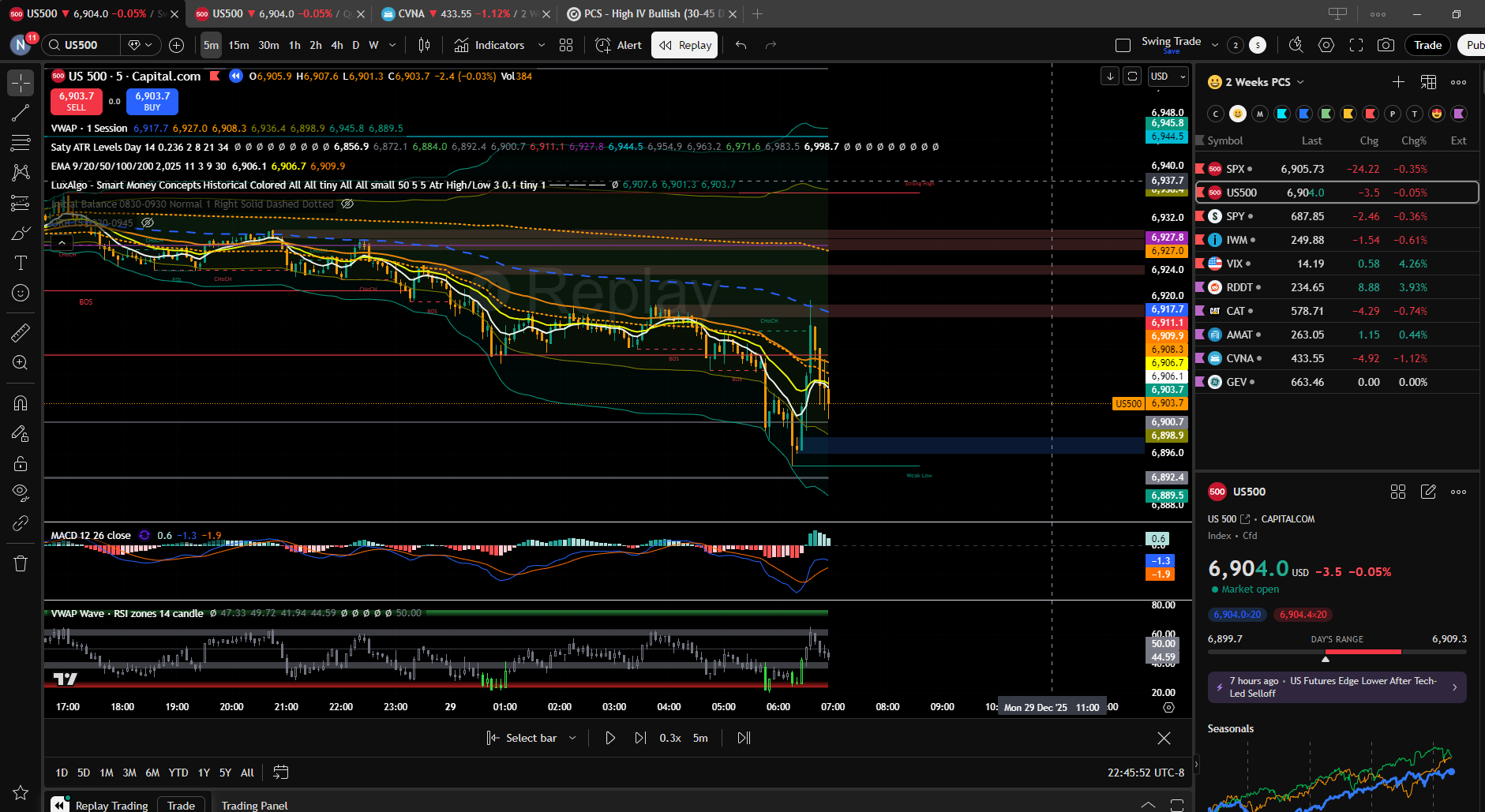Image resolution: width=1485 pixels, height=812 pixels.
Task: Select the trend line drawing tool
Action: pos(21,113)
